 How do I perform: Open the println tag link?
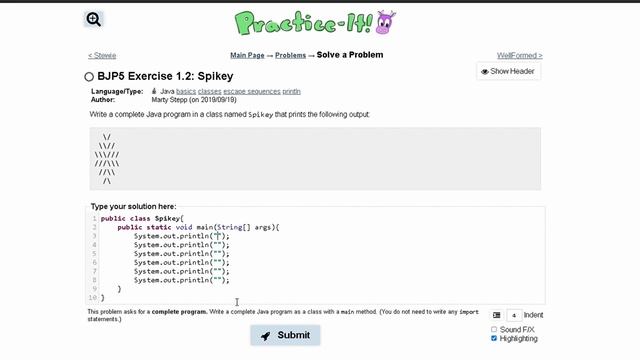point(291,91)
